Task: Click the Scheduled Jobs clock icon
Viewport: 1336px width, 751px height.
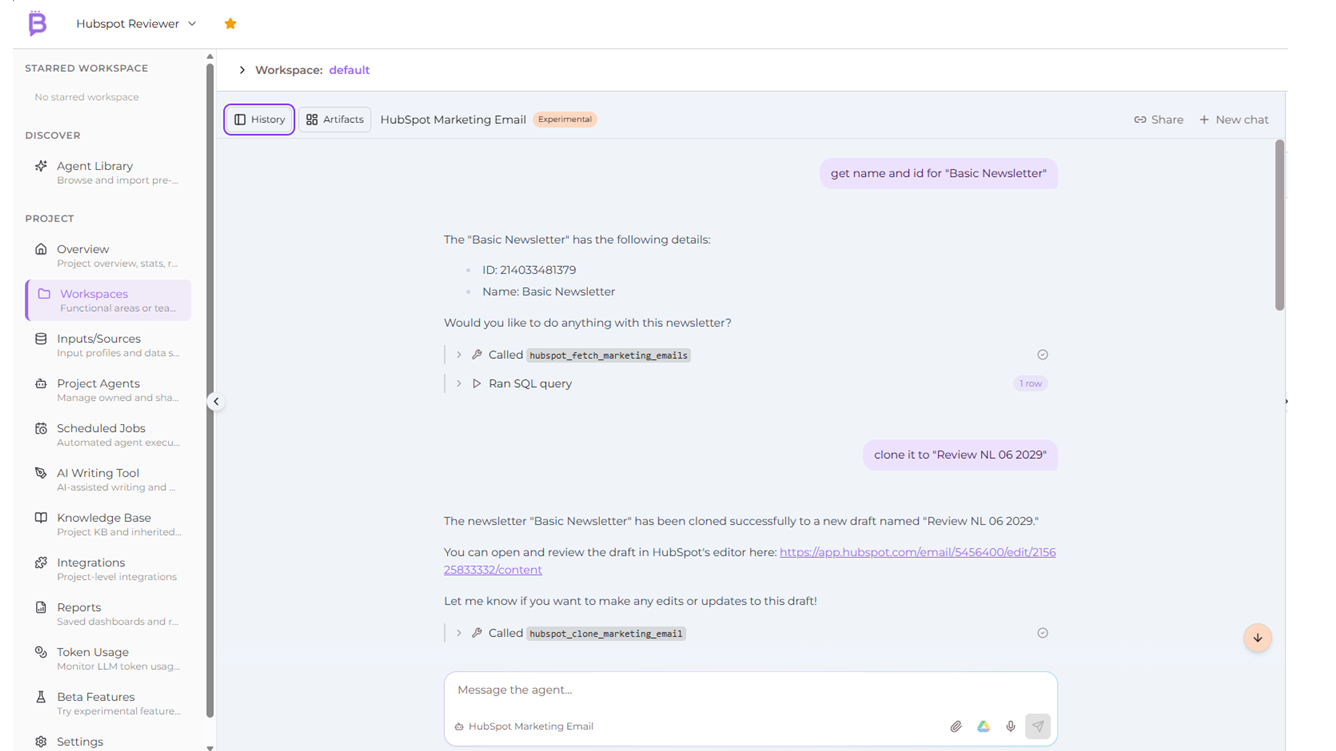Action: pos(41,428)
